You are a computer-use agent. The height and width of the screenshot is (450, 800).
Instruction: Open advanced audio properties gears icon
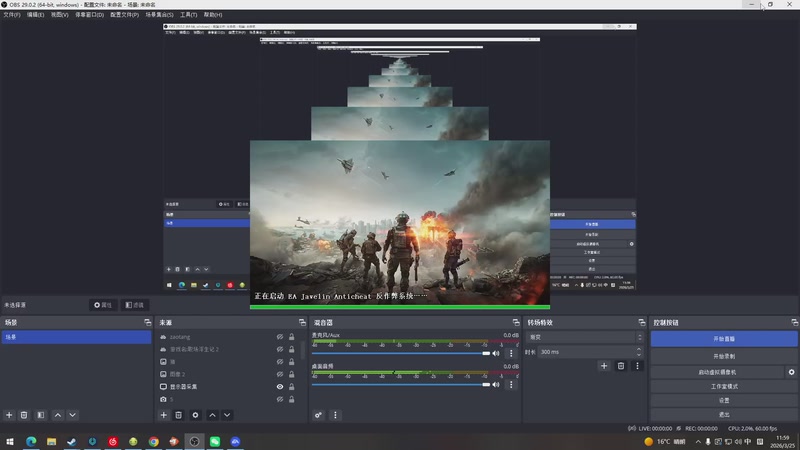318,415
